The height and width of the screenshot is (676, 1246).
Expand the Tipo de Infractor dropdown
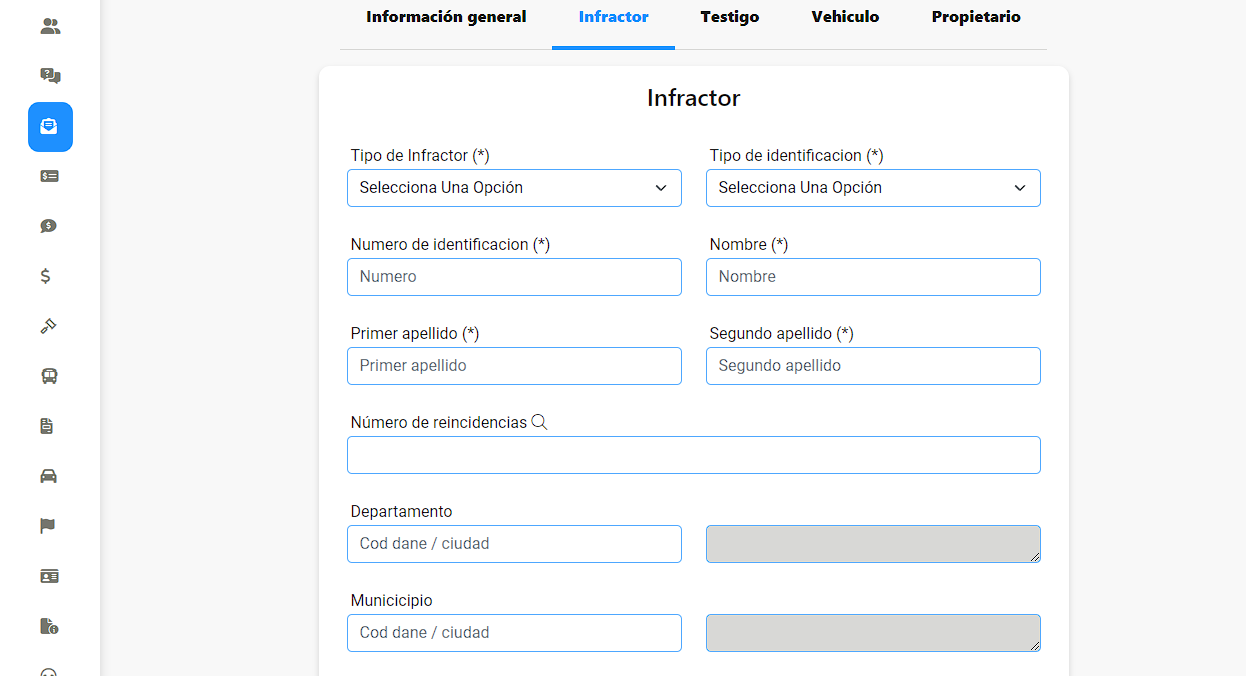point(514,188)
